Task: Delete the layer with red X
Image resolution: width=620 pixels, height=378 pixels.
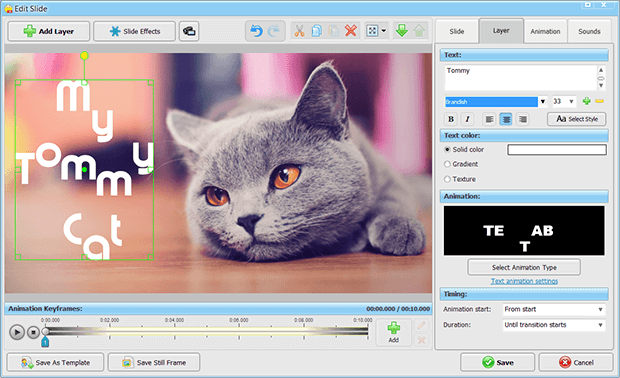Action: tap(351, 30)
